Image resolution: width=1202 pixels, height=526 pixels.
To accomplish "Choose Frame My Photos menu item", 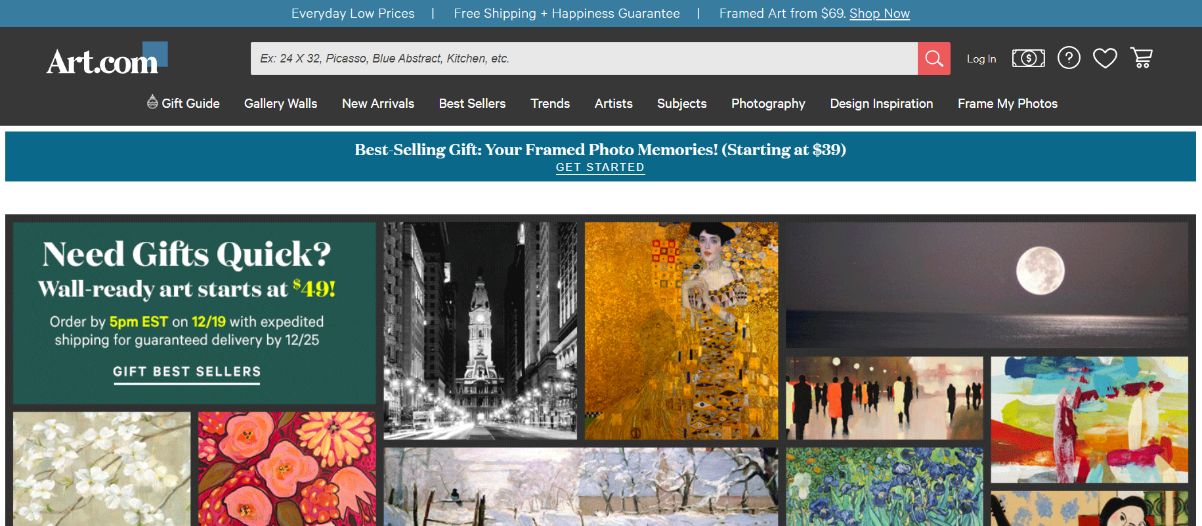I will point(1007,103).
